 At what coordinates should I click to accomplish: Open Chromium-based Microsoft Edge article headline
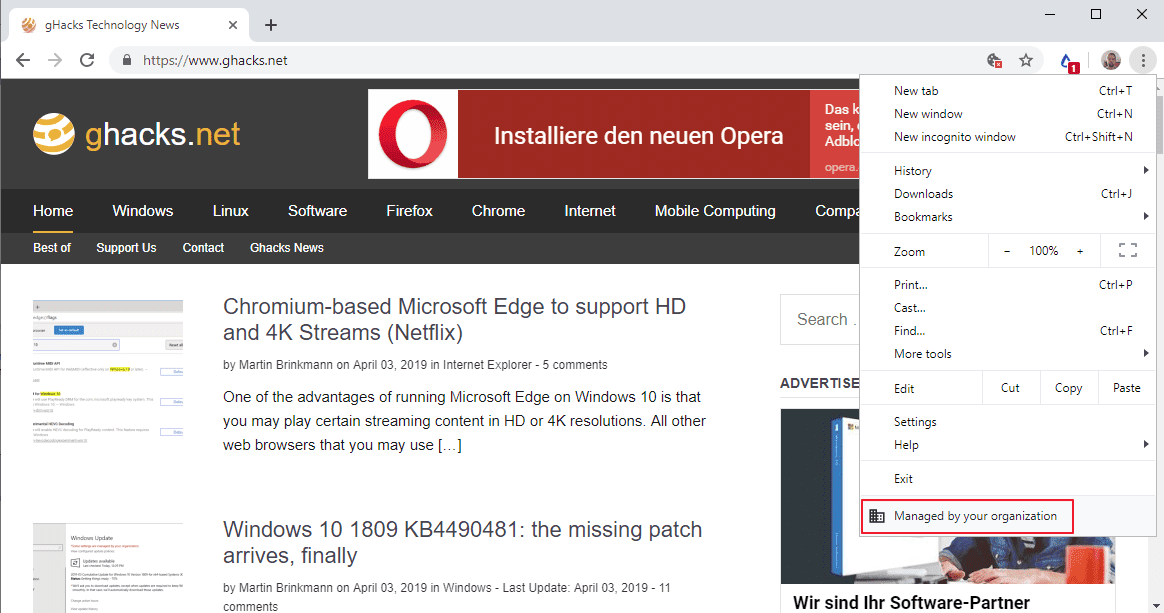tap(454, 319)
